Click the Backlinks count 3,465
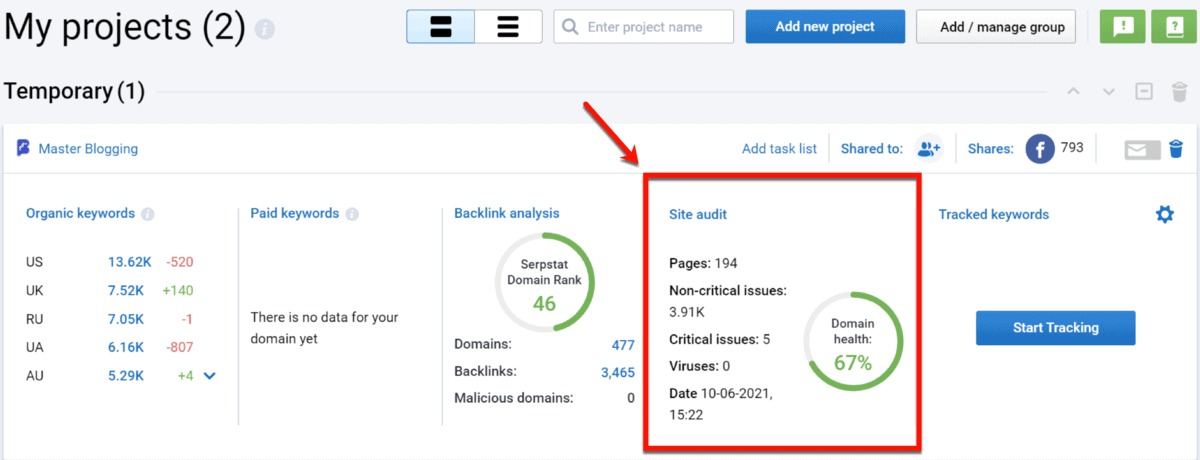The image size is (1200, 460). (x=618, y=373)
